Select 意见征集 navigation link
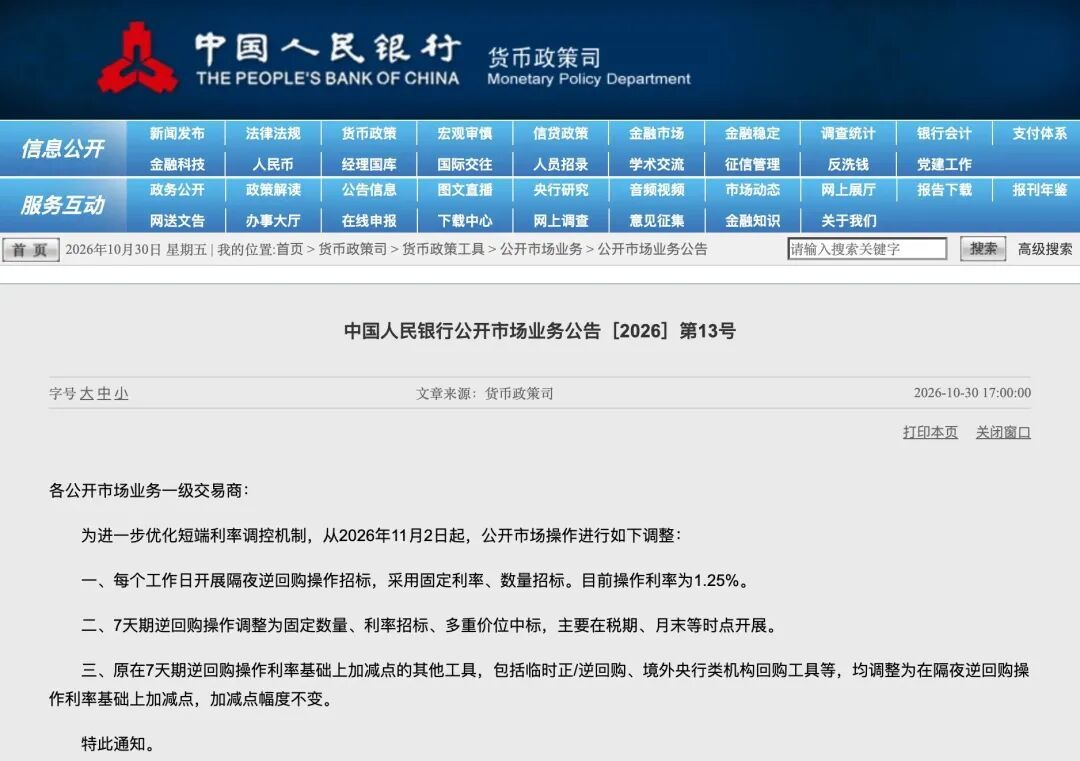This screenshot has height=761, width=1080. click(656, 221)
